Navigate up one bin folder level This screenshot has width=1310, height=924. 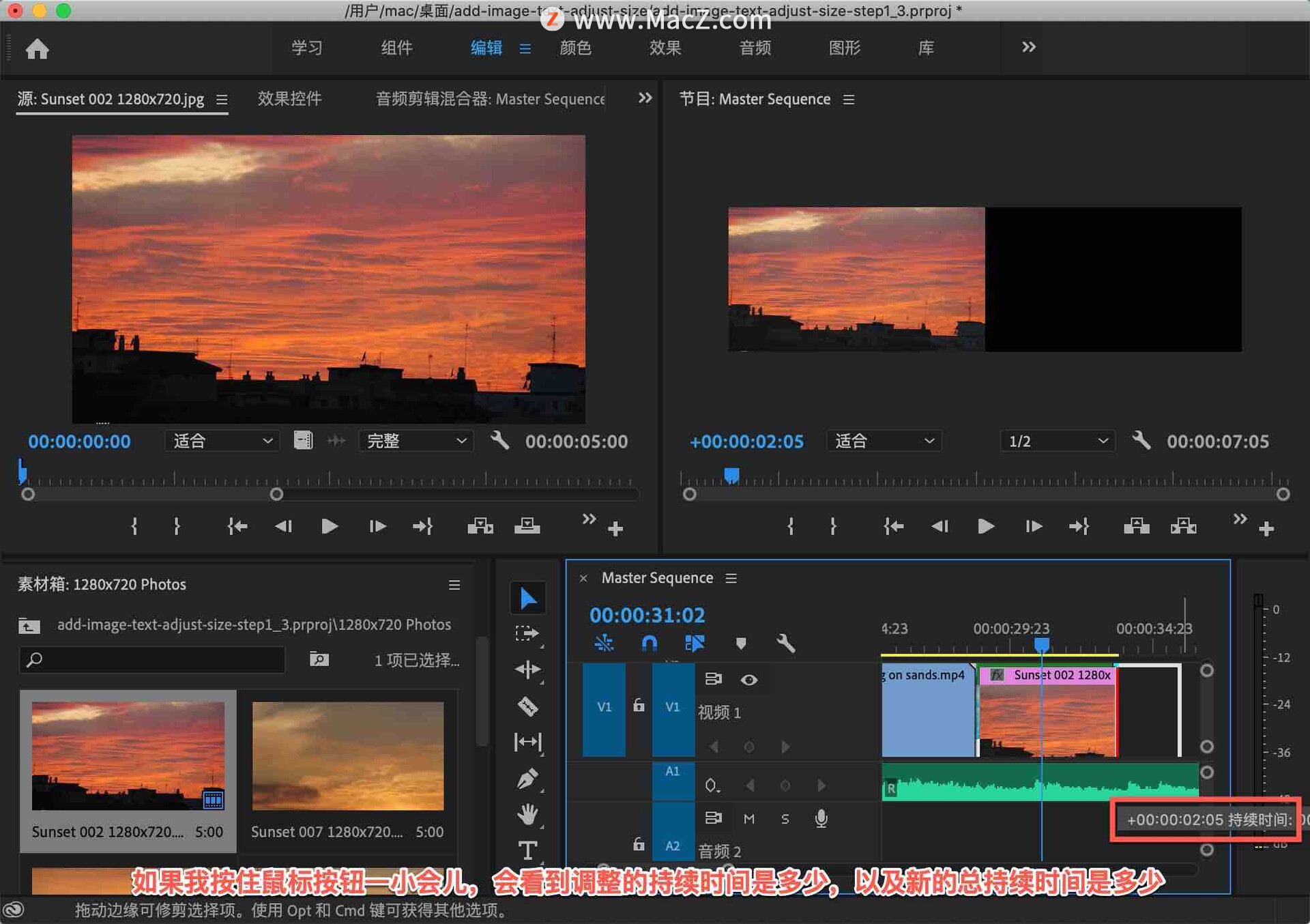[29, 625]
